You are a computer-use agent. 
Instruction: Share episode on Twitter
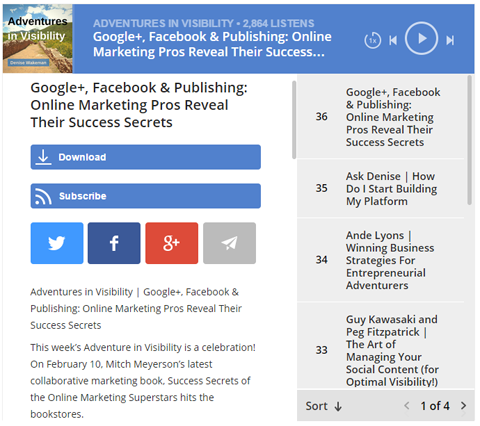click(x=57, y=243)
